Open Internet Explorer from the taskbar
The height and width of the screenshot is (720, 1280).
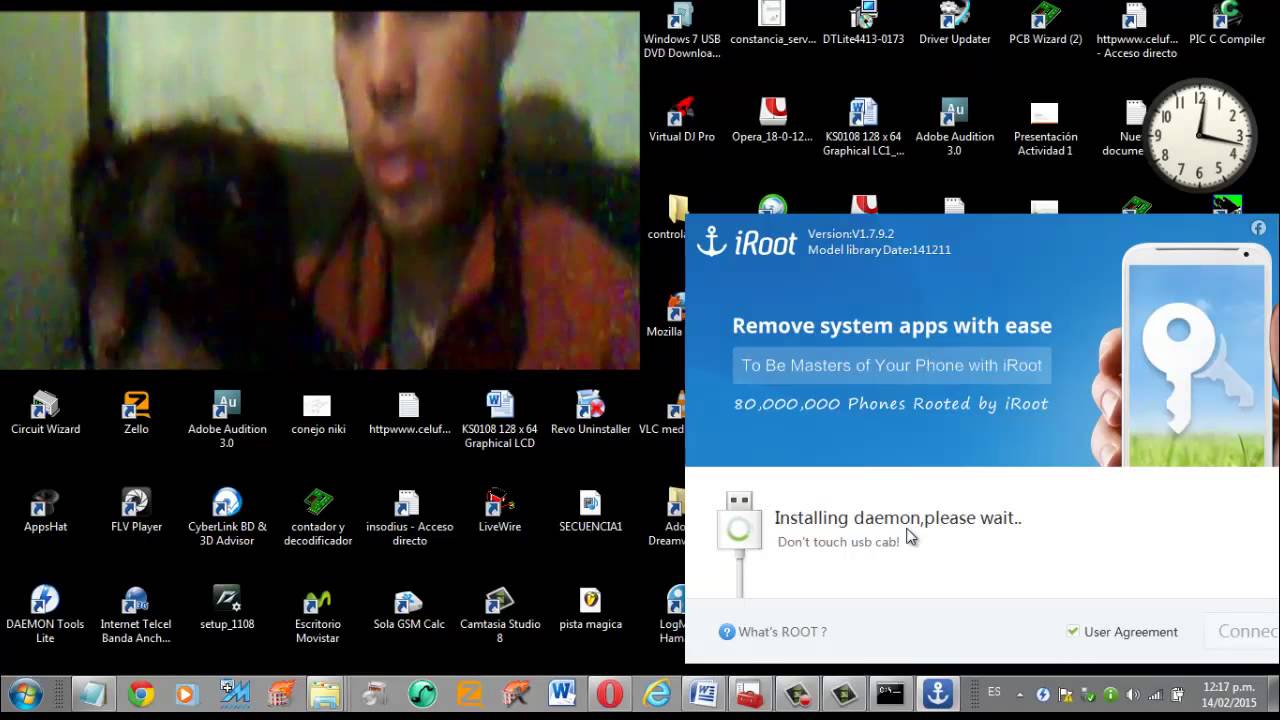(x=656, y=693)
